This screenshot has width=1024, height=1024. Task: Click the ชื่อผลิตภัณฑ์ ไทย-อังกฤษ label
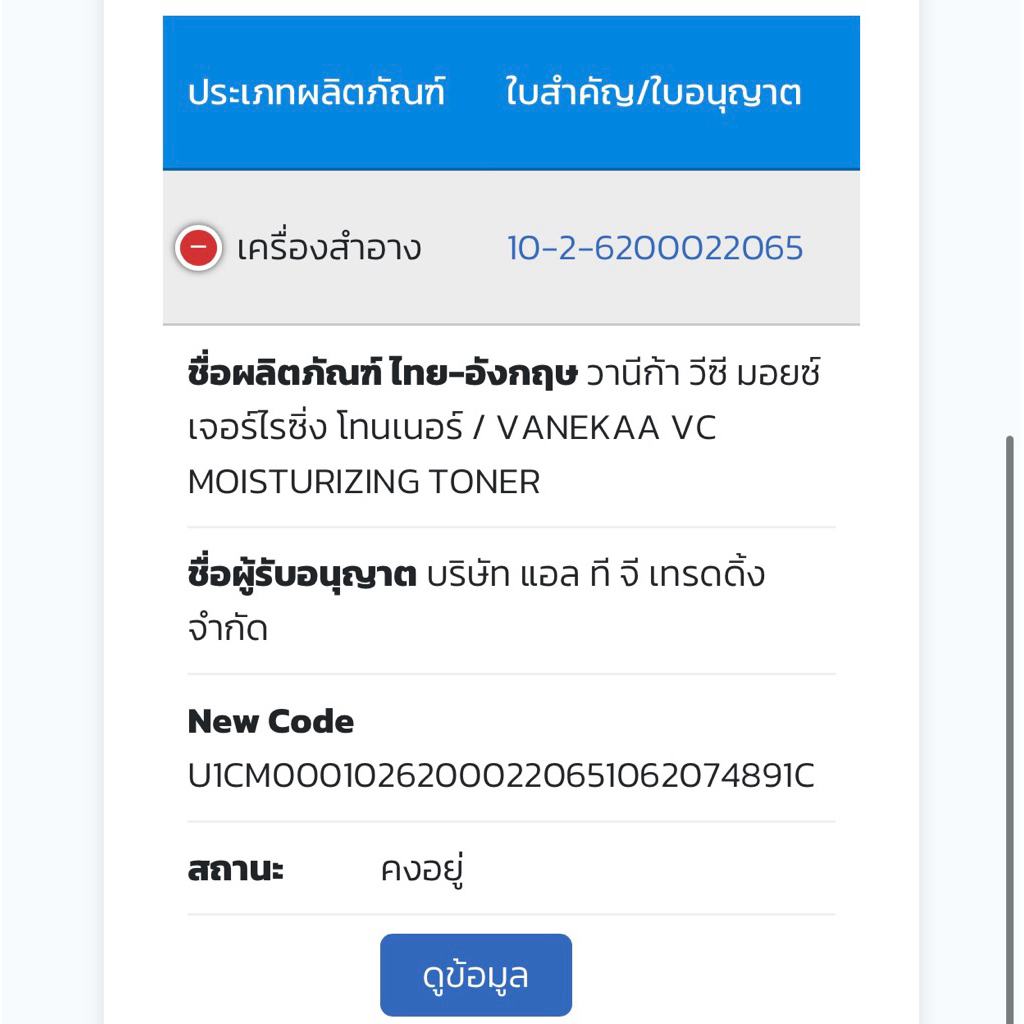pyautogui.click(x=382, y=374)
